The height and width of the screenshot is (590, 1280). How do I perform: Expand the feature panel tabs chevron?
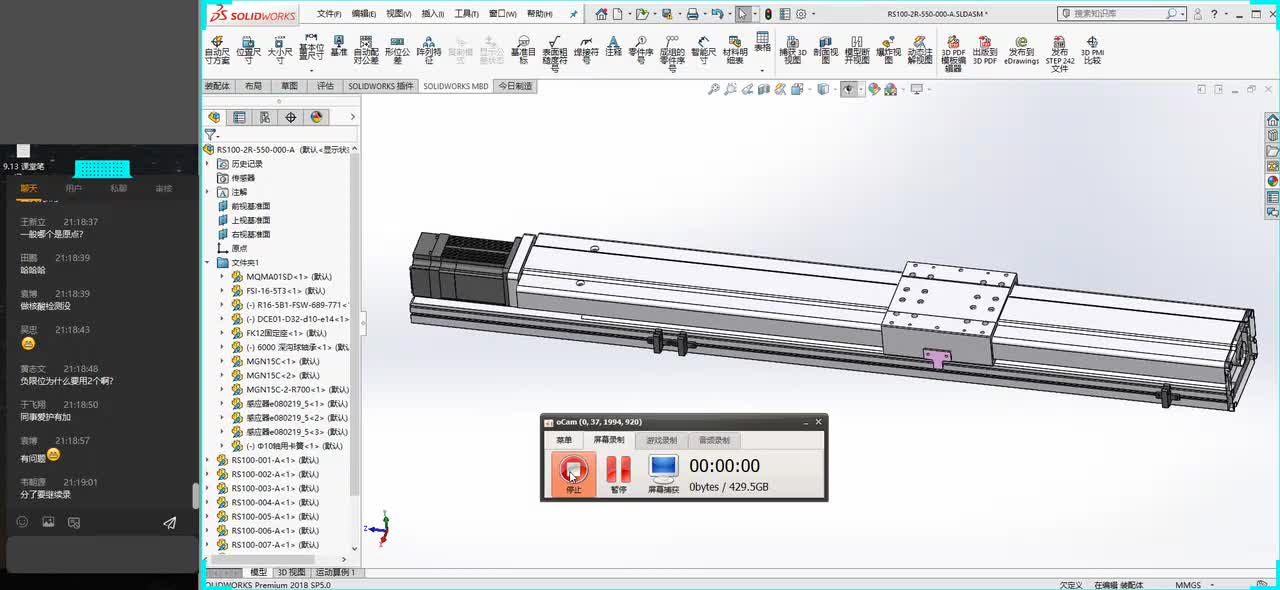(x=352, y=117)
